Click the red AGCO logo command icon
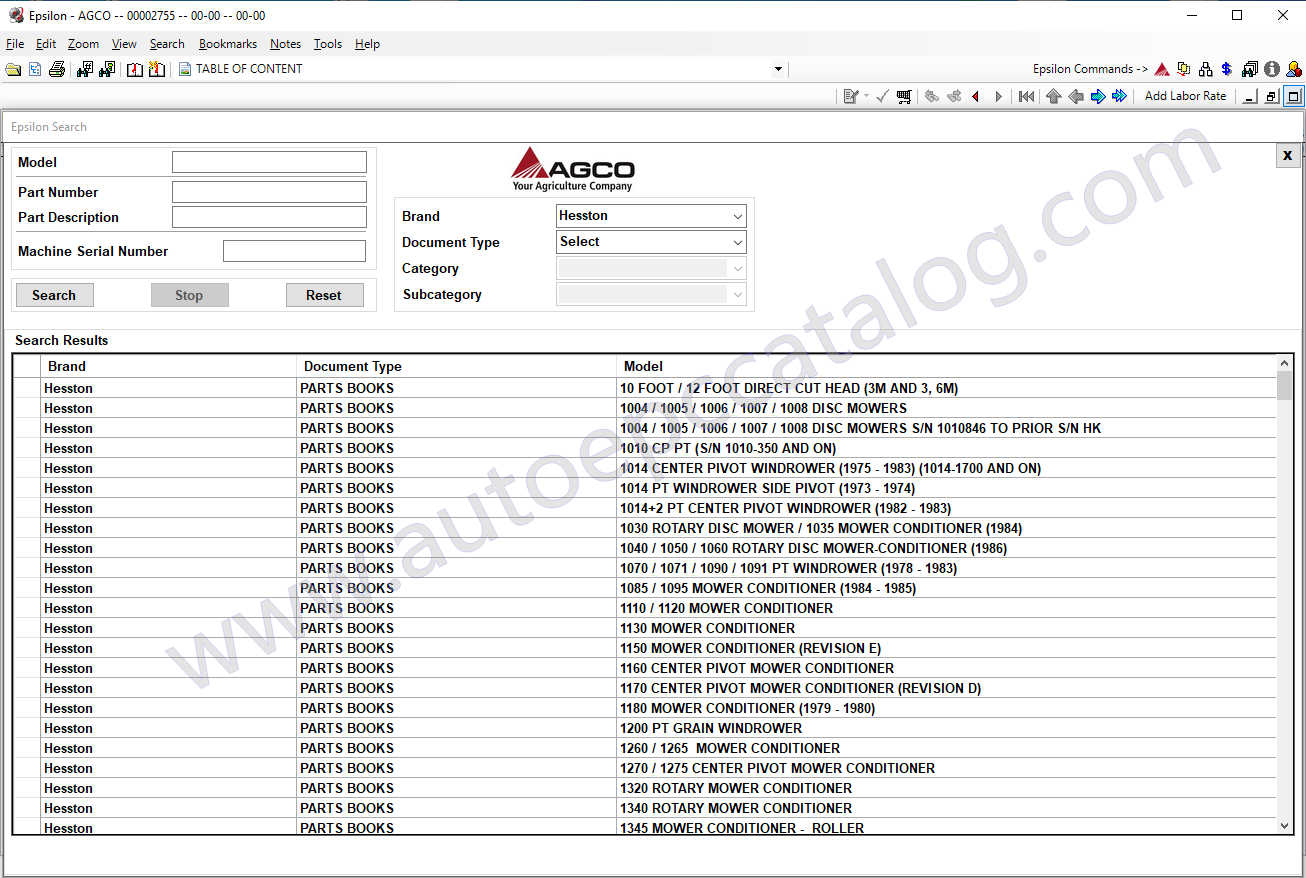1306x878 pixels. click(x=1162, y=69)
